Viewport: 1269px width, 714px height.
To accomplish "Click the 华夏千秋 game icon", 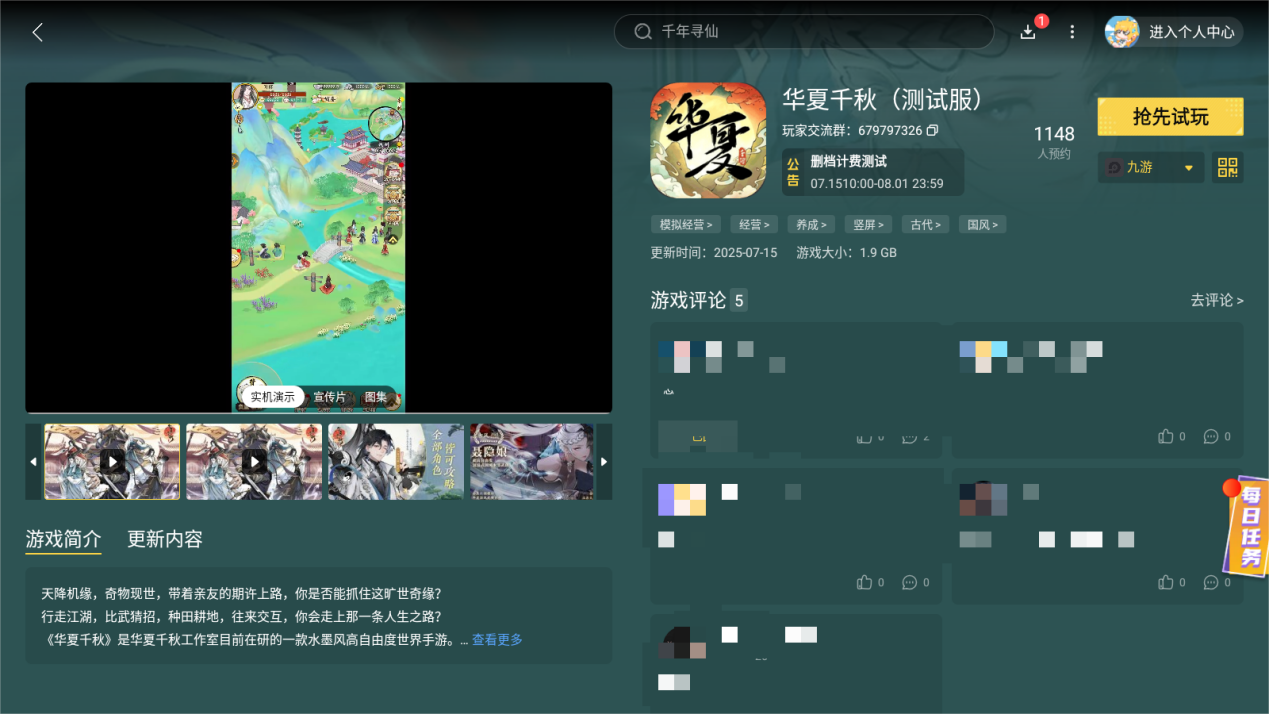I will [x=708, y=141].
